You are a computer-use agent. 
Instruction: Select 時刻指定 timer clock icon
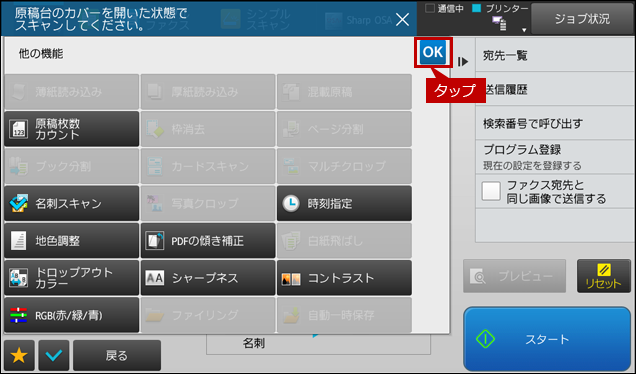[291, 204]
